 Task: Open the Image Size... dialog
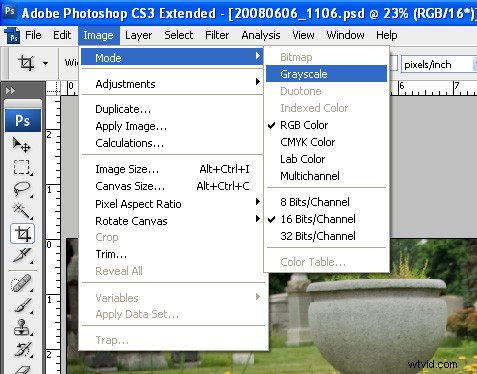click(x=172, y=169)
